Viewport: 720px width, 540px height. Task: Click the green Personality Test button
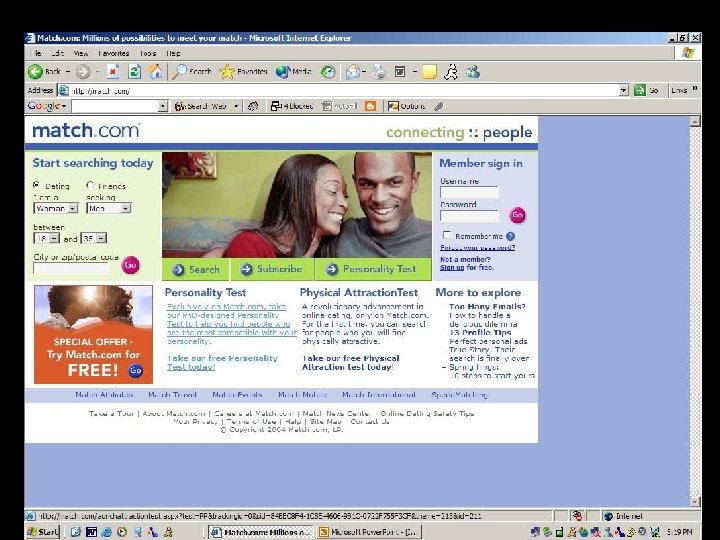(373, 269)
